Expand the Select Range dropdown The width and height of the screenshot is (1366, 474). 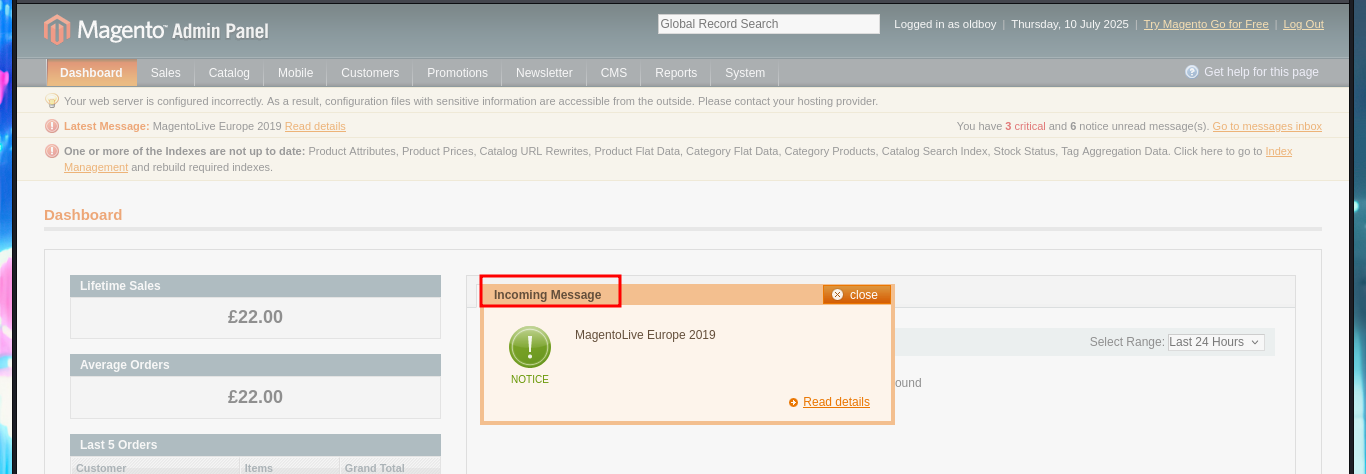click(x=1216, y=342)
